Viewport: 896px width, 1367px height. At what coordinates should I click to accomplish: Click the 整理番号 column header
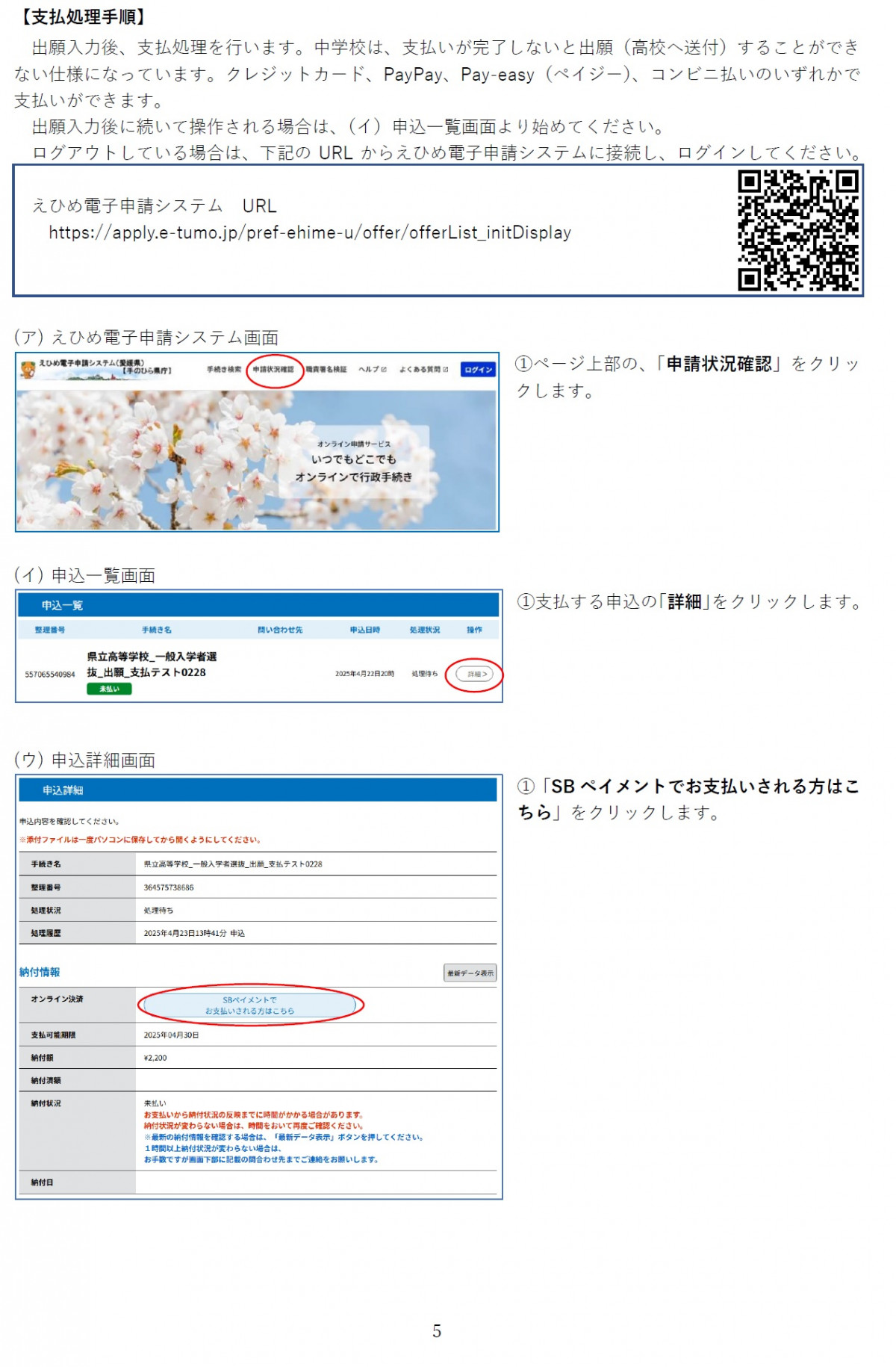[50, 630]
